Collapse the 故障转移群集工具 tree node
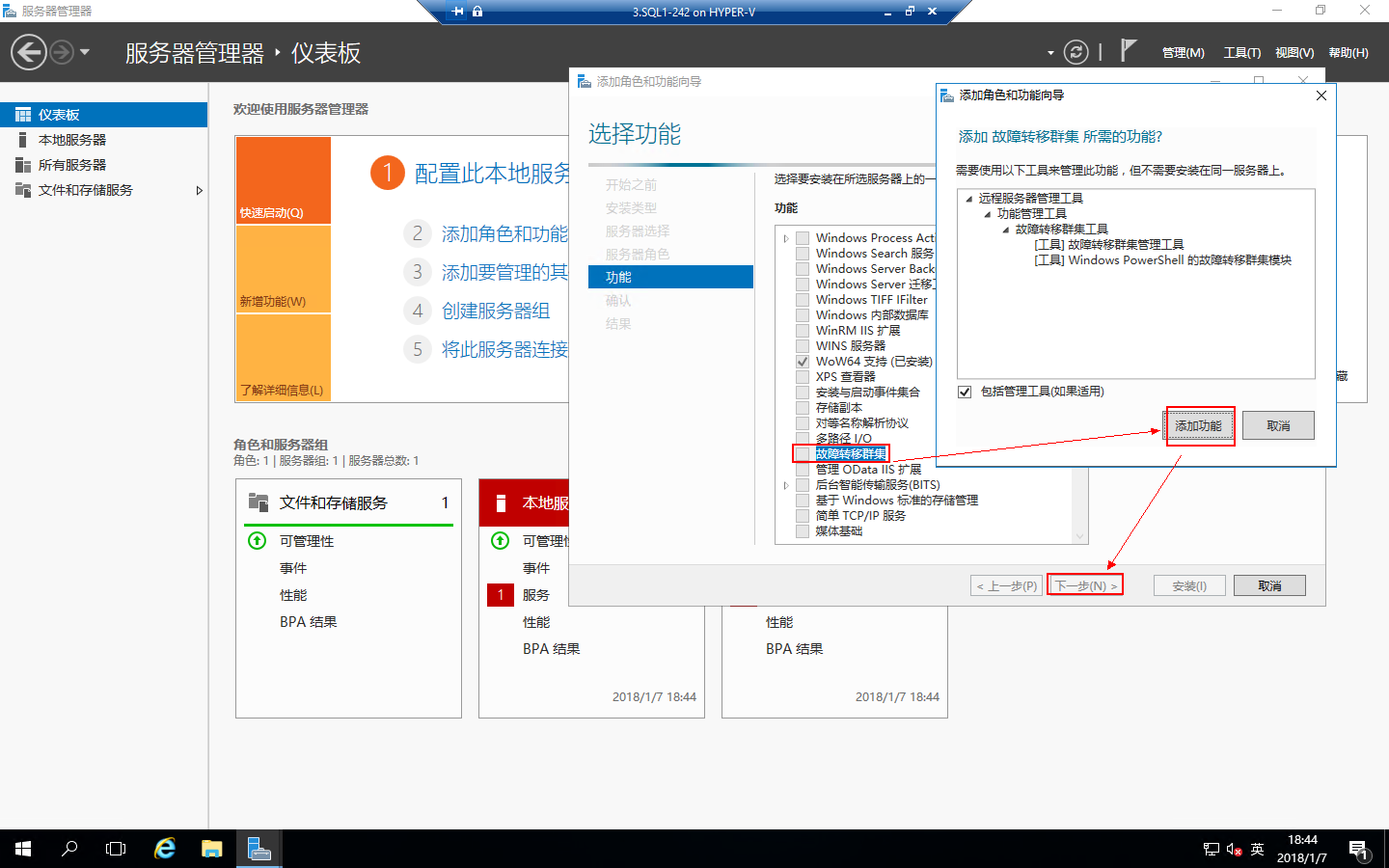 click(1005, 230)
